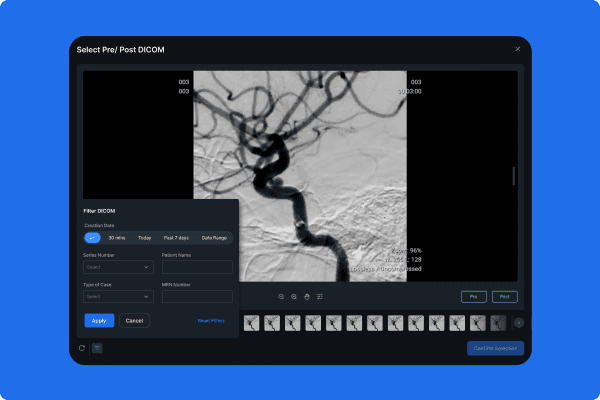Image resolution: width=600 pixels, height=400 pixels.
Task: Click the MRN Number input field
Action: (x=197, y=297)
